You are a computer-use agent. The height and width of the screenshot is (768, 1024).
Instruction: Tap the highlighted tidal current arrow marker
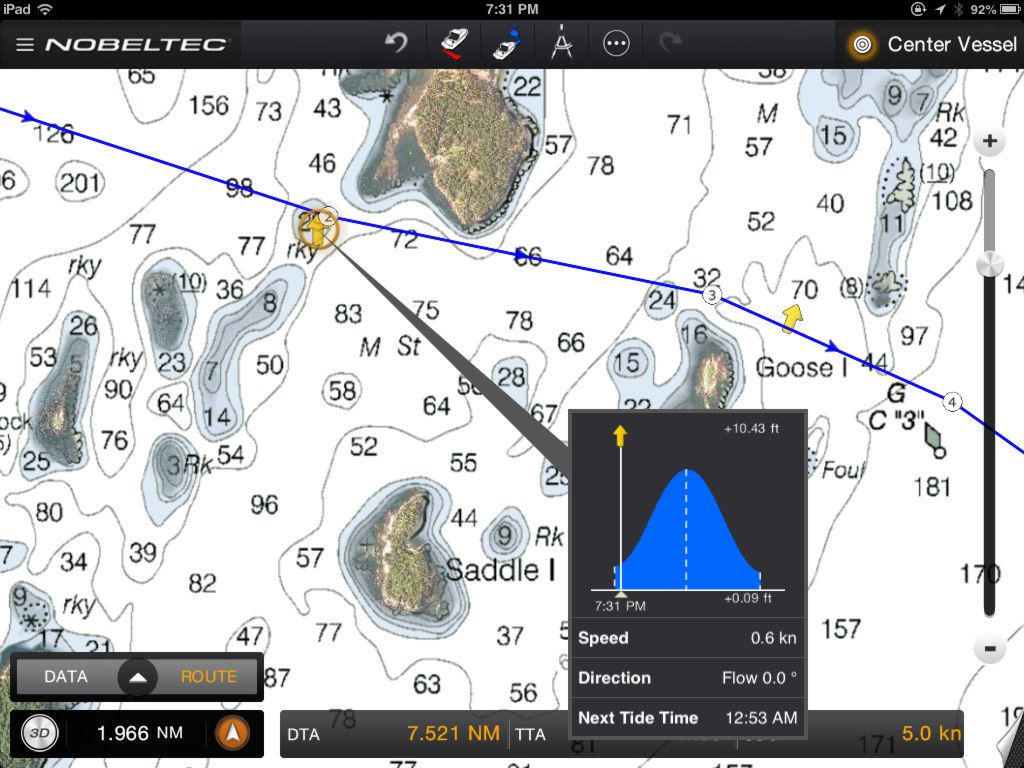pyautogui.click(x=317, y=229)
